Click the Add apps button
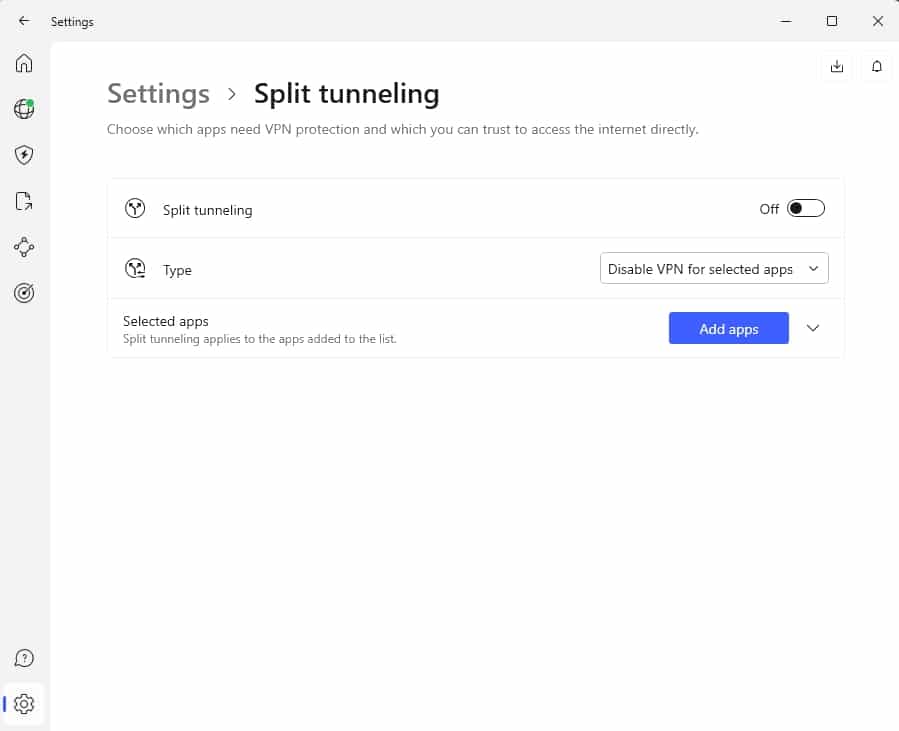This screenshot has height=731, width=899. tap(729, 329)
